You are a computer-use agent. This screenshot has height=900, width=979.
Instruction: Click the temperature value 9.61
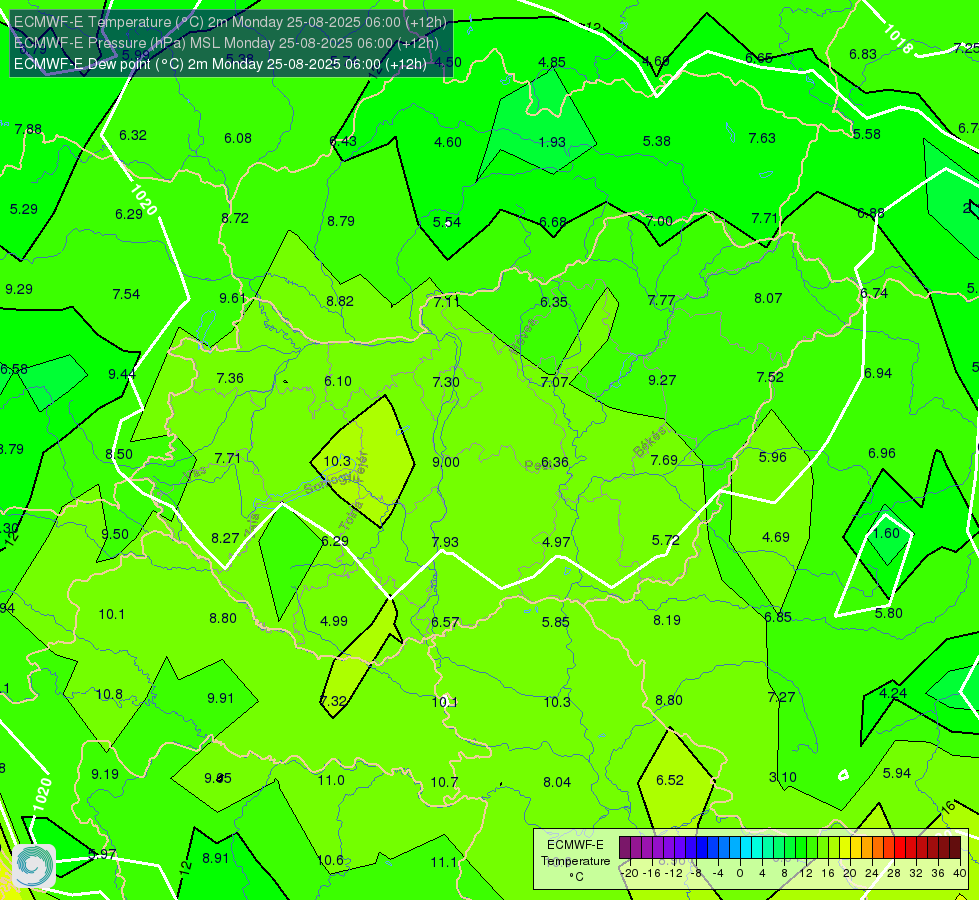tap(233, 298)
